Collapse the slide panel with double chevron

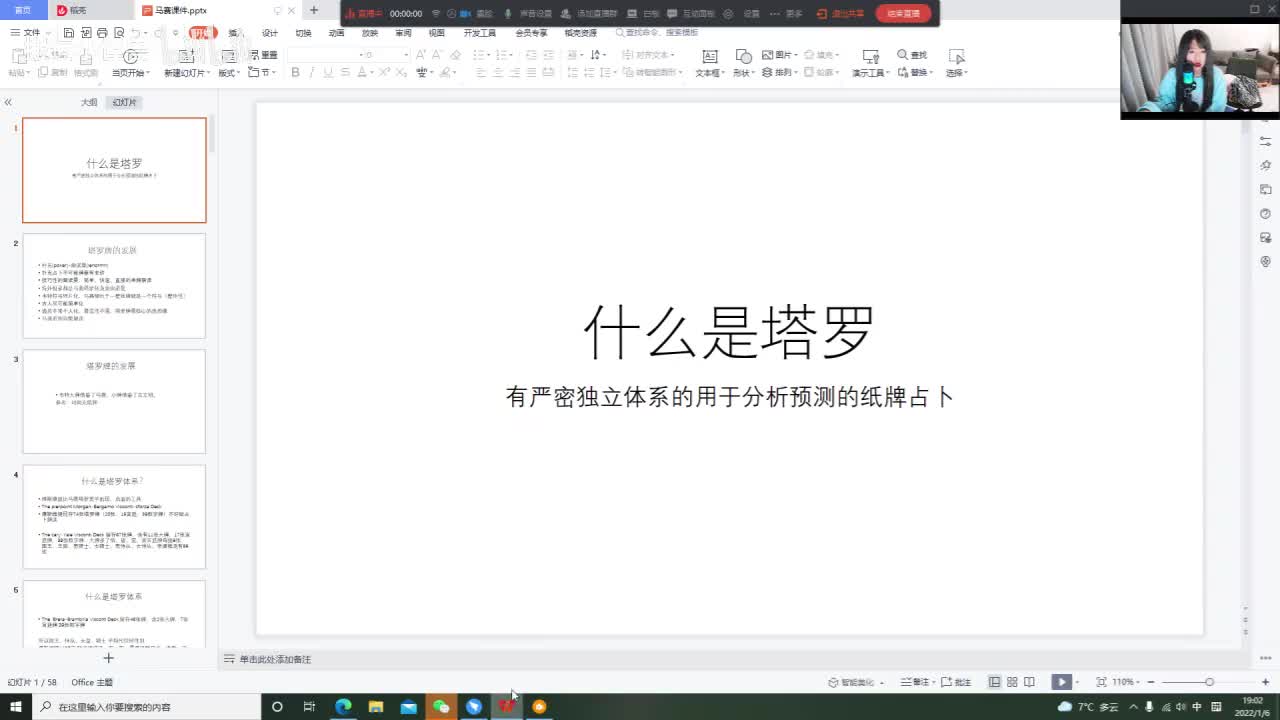coord(8,102)
